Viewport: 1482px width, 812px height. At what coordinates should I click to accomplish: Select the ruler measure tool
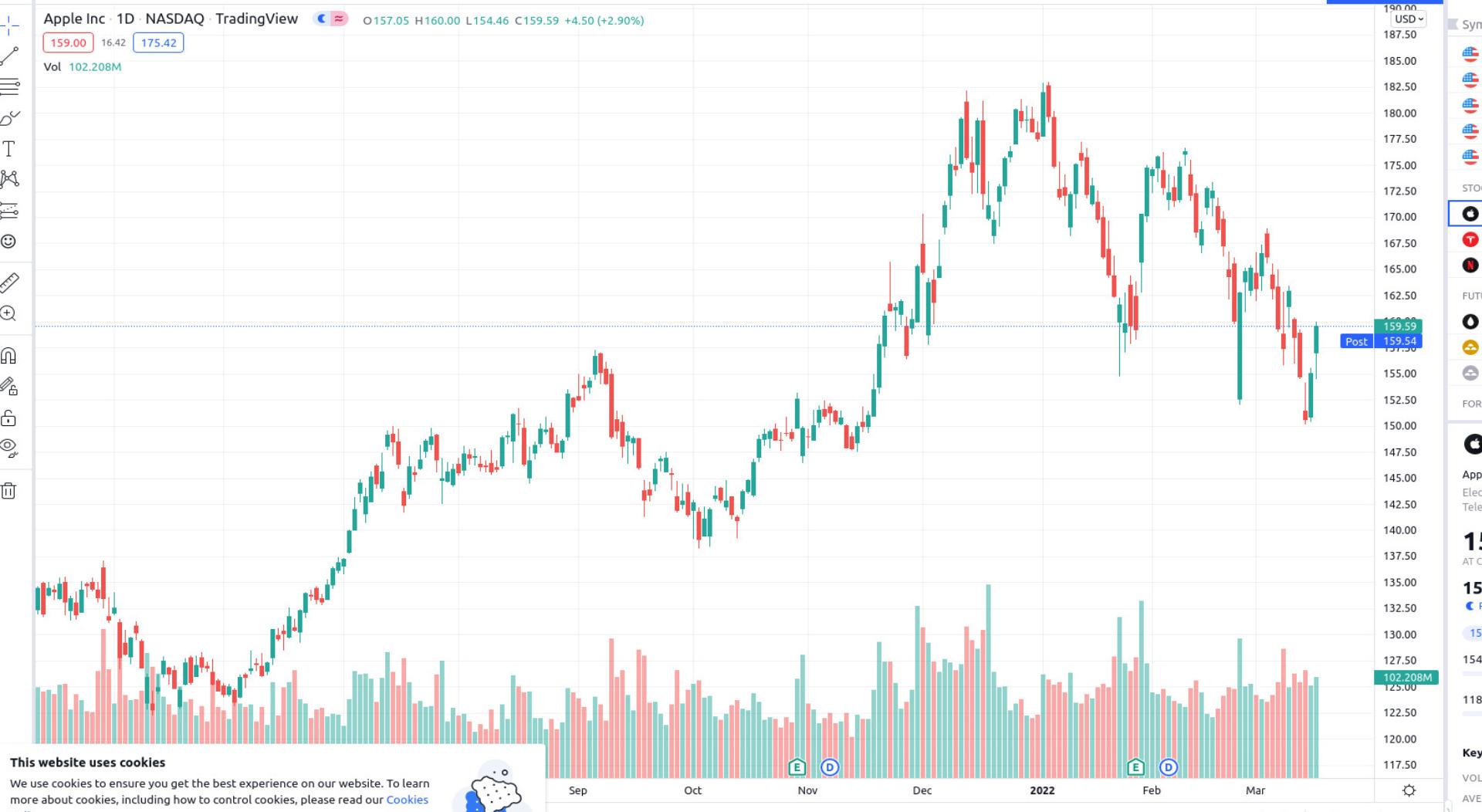(x=9, y=283)
